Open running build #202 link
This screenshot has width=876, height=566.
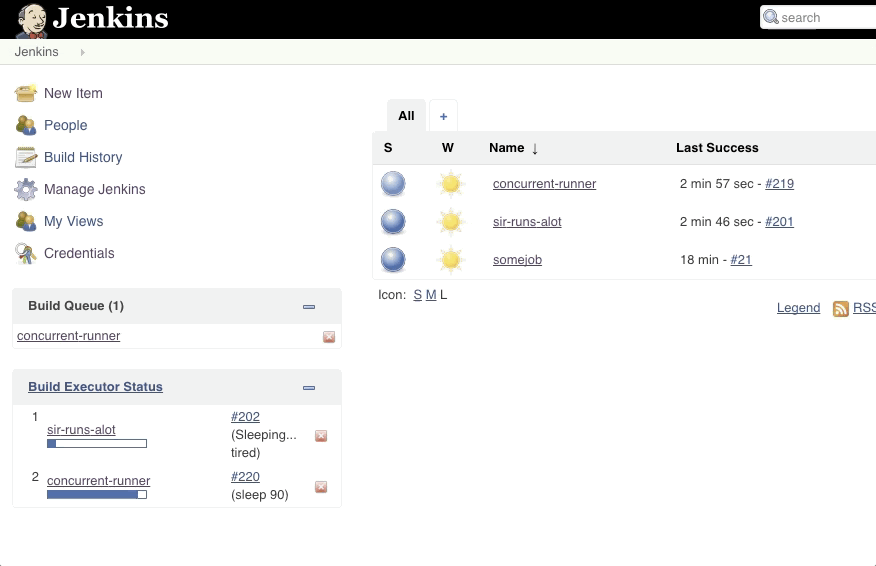pyautogui.click(x=245, y=417)
